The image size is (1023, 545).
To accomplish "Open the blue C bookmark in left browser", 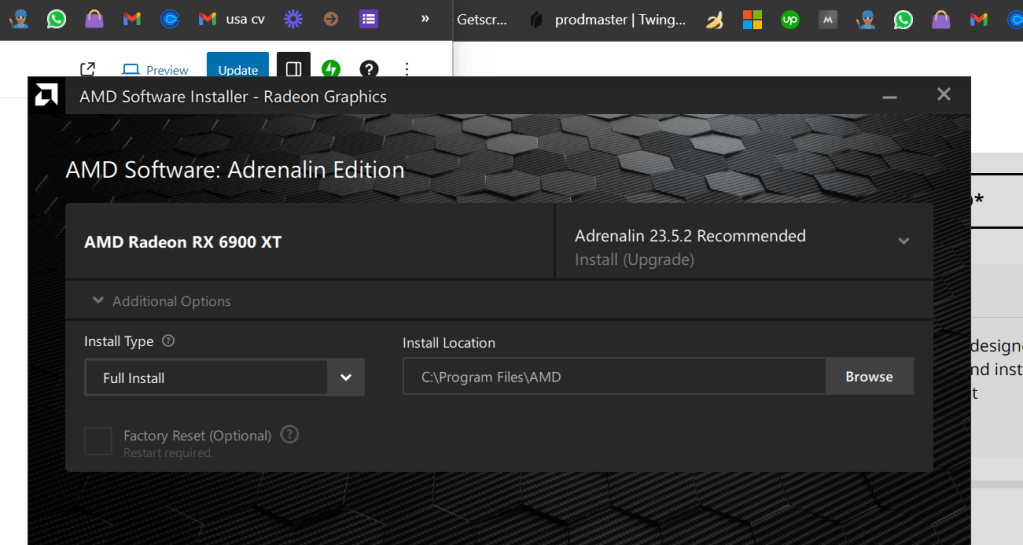I will pyautogui.click(x=170, y=19).
